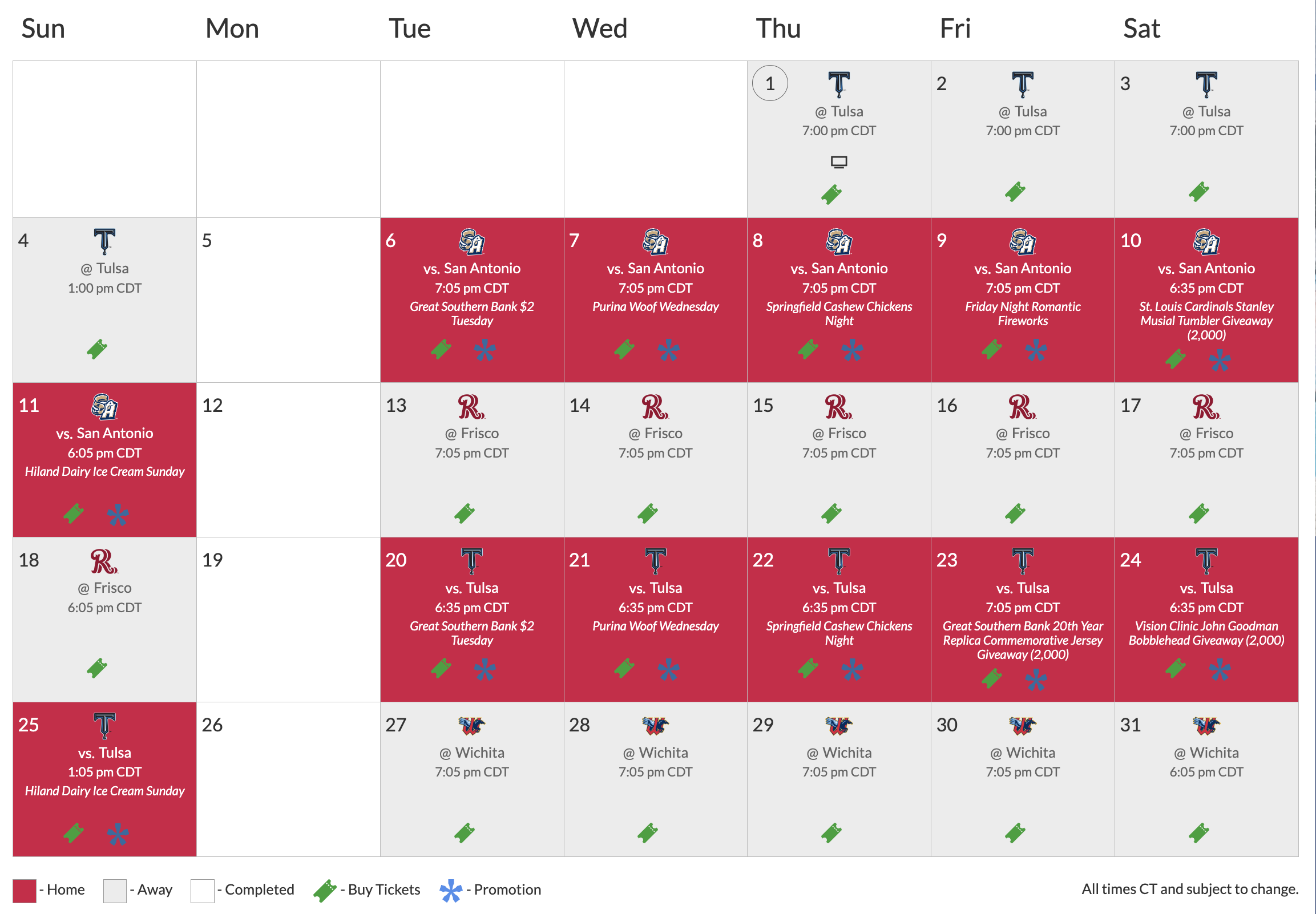Click the red Home legend color swatch
Screen dimensions: 1316x914
(24, 891)
